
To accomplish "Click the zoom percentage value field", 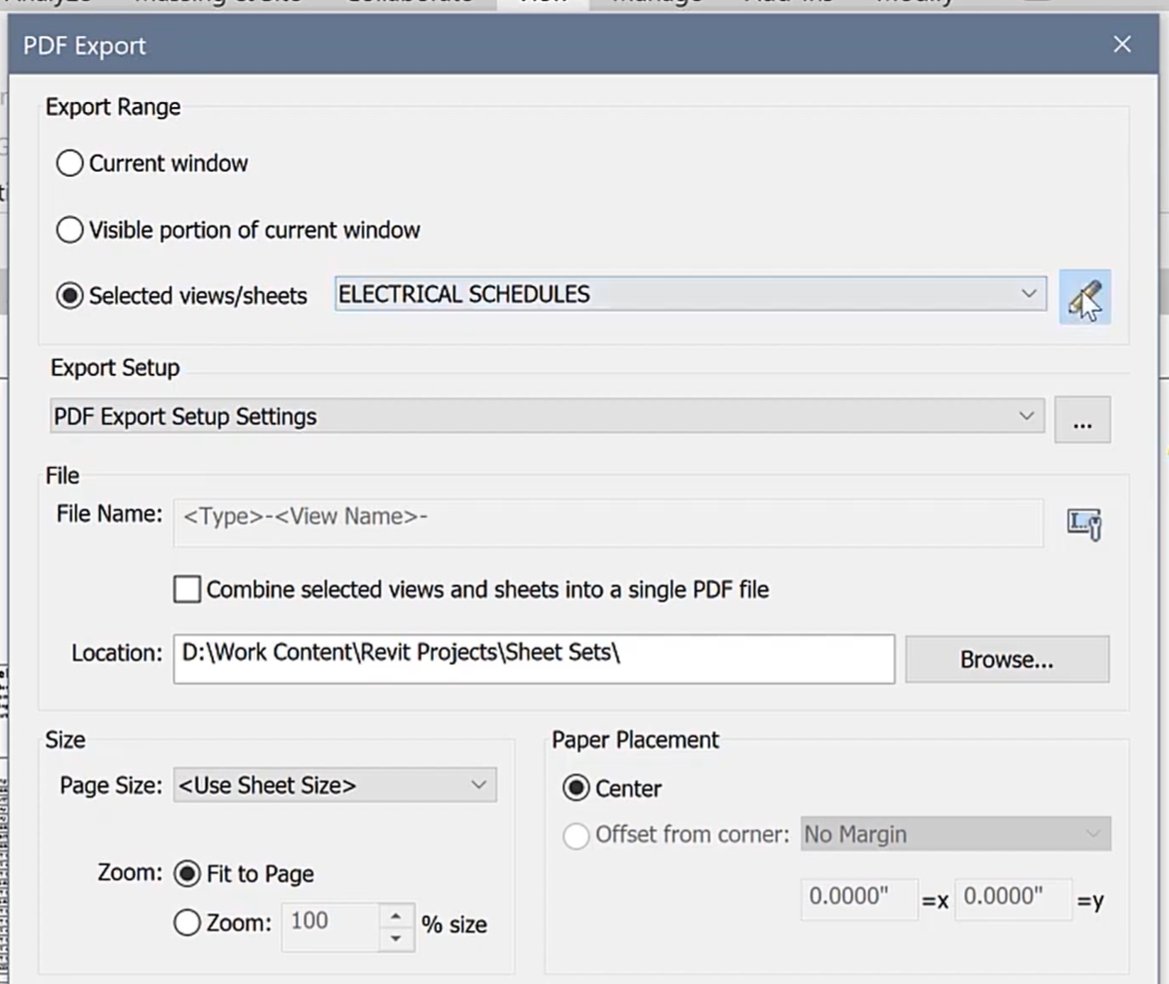I will point(330,927).
